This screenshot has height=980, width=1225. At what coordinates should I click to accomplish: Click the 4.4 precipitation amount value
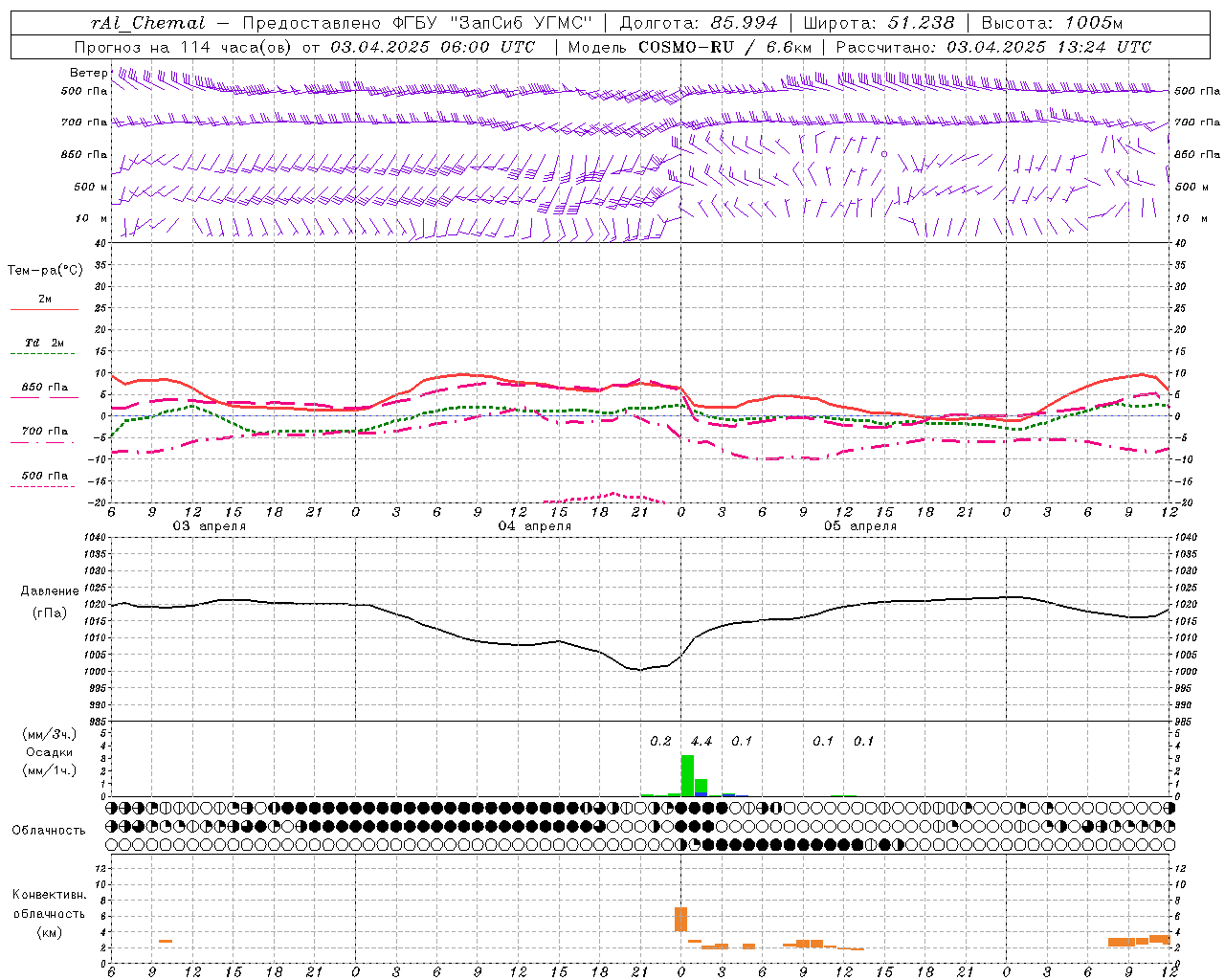pyautogui.click(x=702, y=742)
